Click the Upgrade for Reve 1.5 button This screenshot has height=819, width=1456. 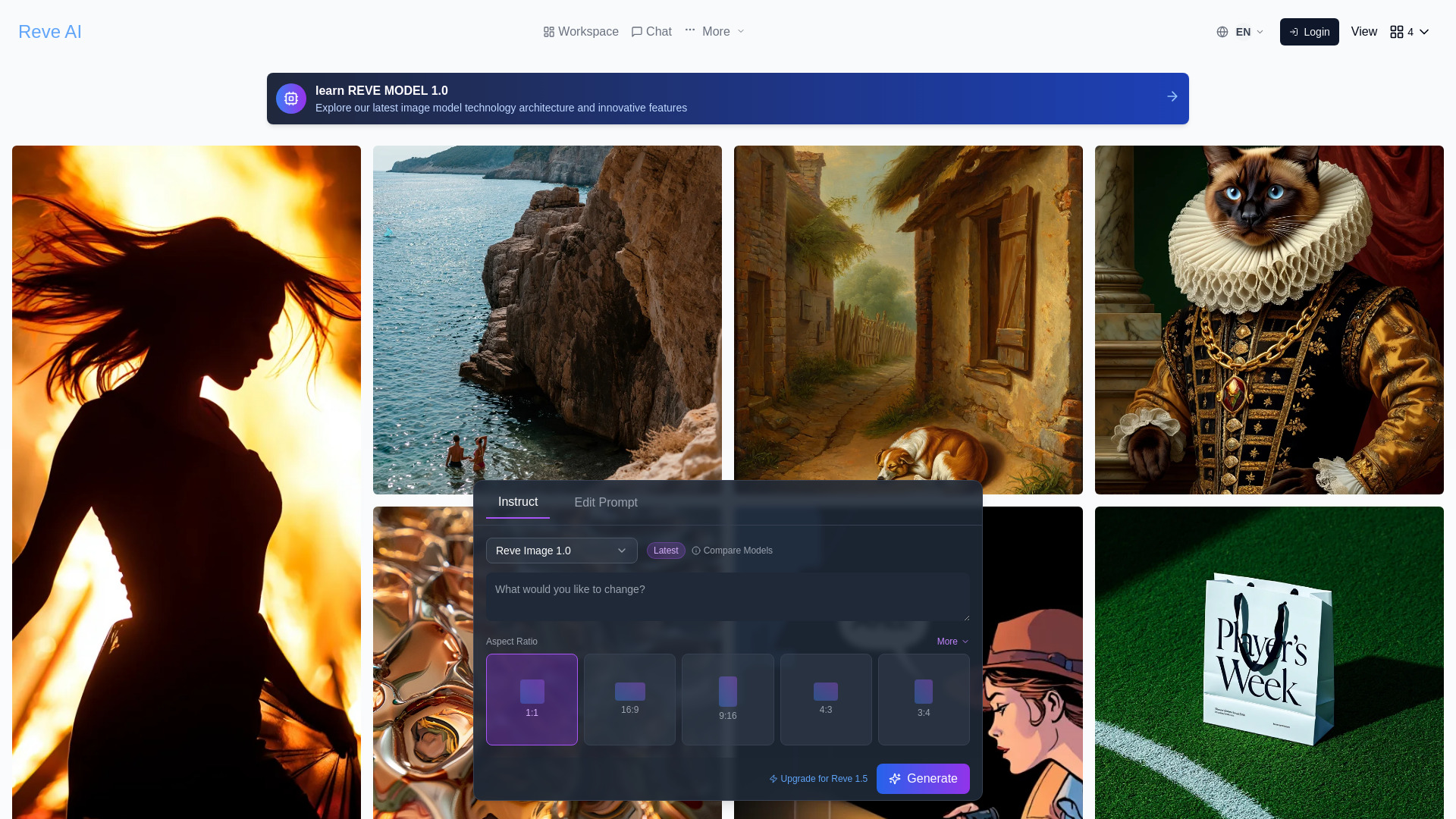click(x=817, y=778)
